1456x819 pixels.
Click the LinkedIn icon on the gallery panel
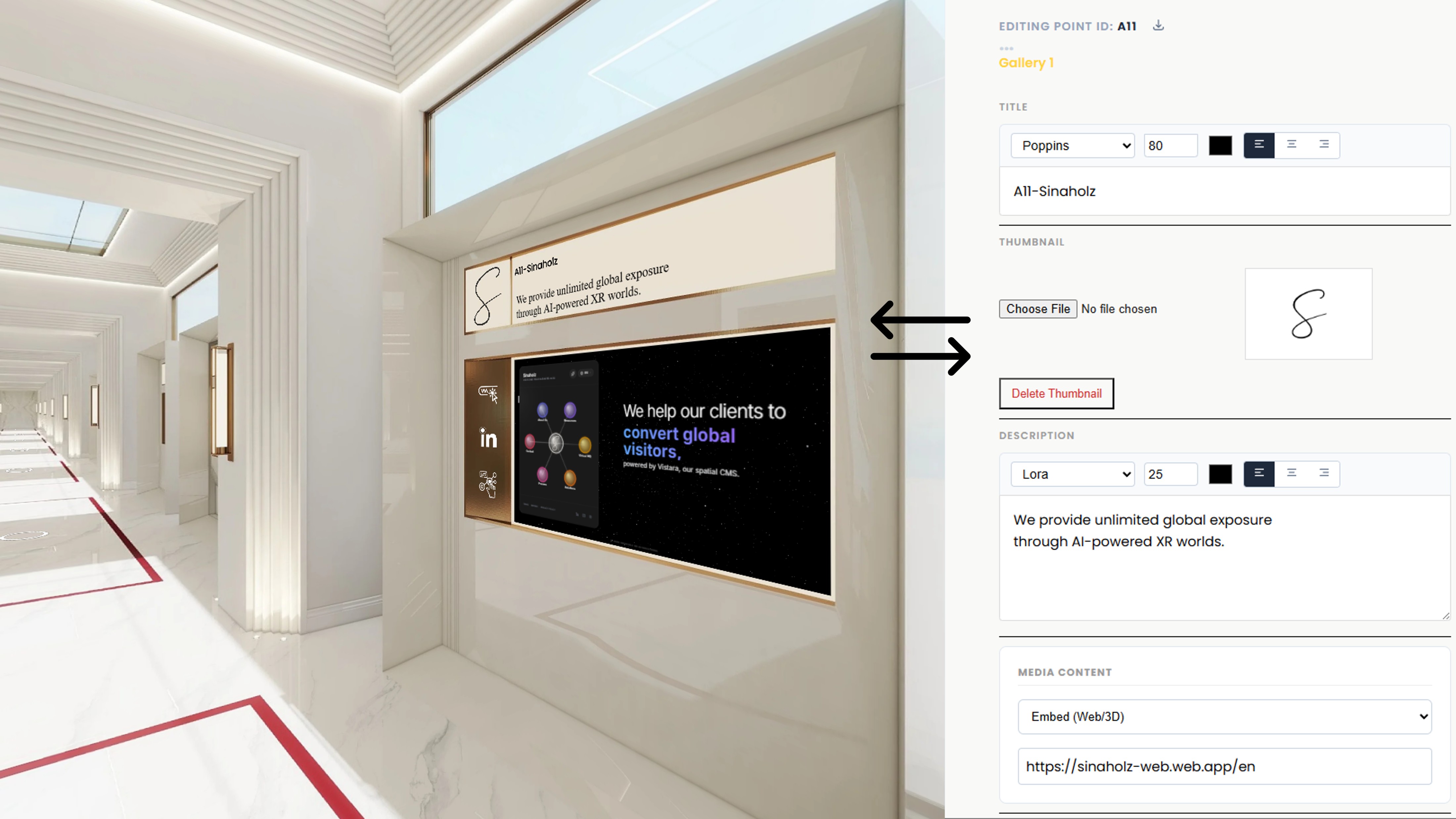(x=488, y=438)
